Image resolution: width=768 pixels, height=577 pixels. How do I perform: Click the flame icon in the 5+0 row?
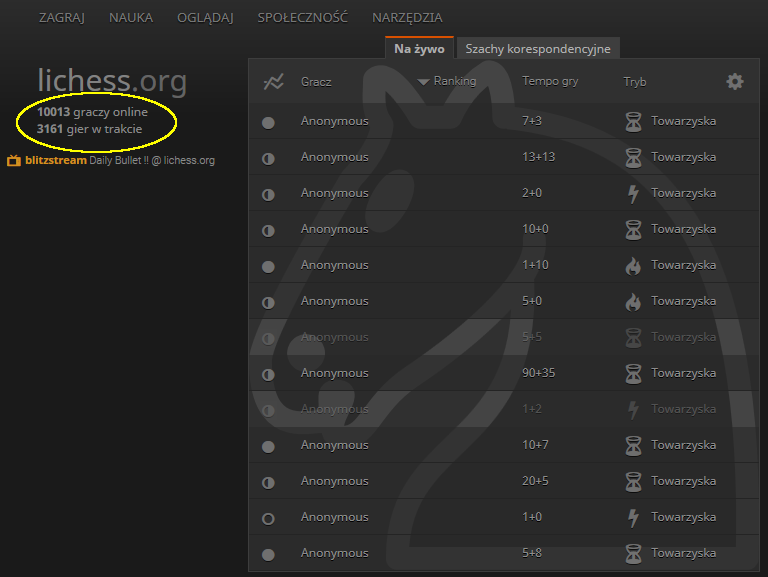(x=633, y=302)
